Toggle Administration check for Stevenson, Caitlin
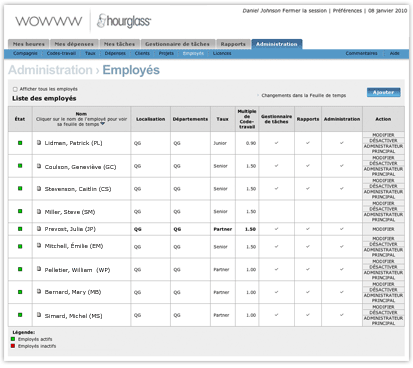 (x=342, y=188)
